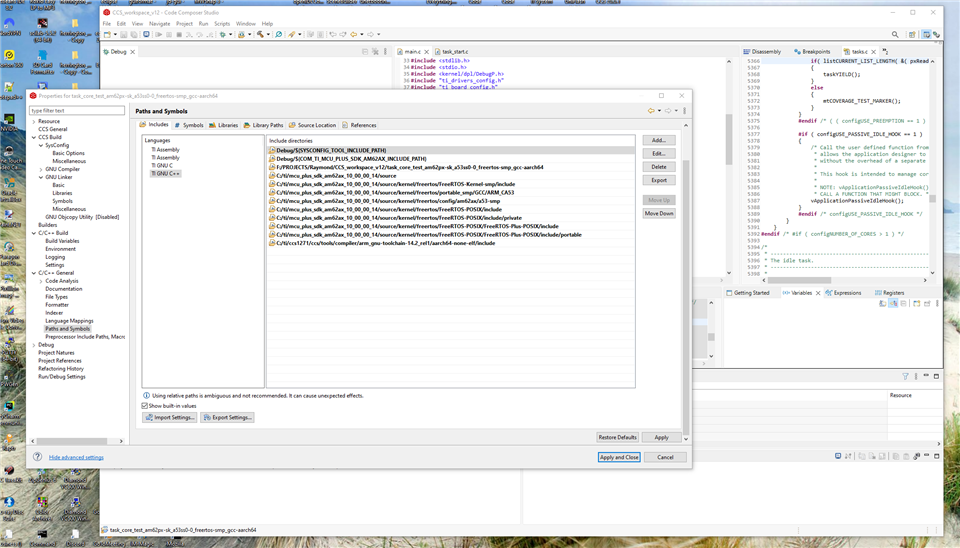
Task: Click the blue terminal icon in main toolbar
Action: click(146, 34)
